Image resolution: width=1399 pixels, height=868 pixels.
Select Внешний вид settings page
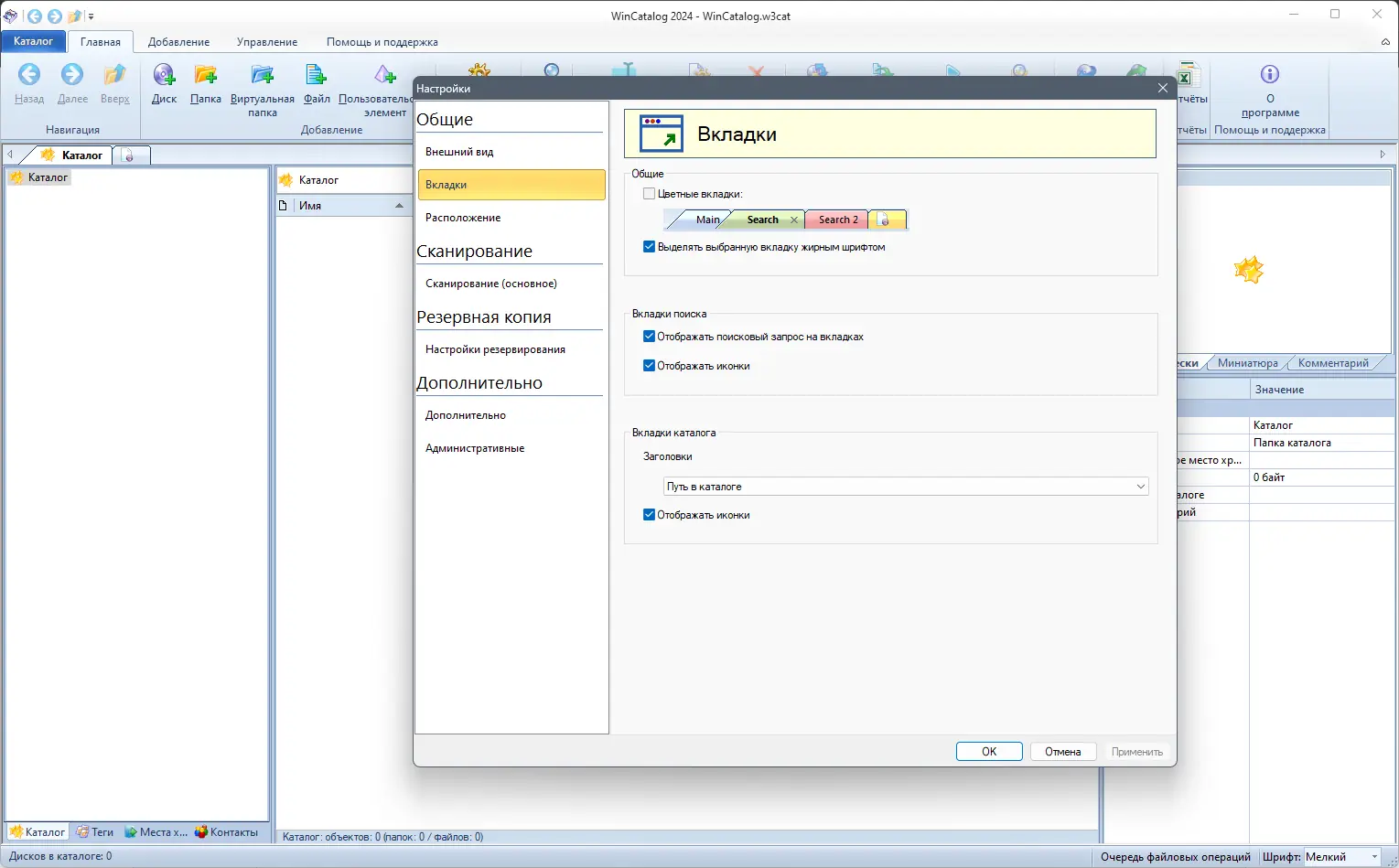point(511,152)
